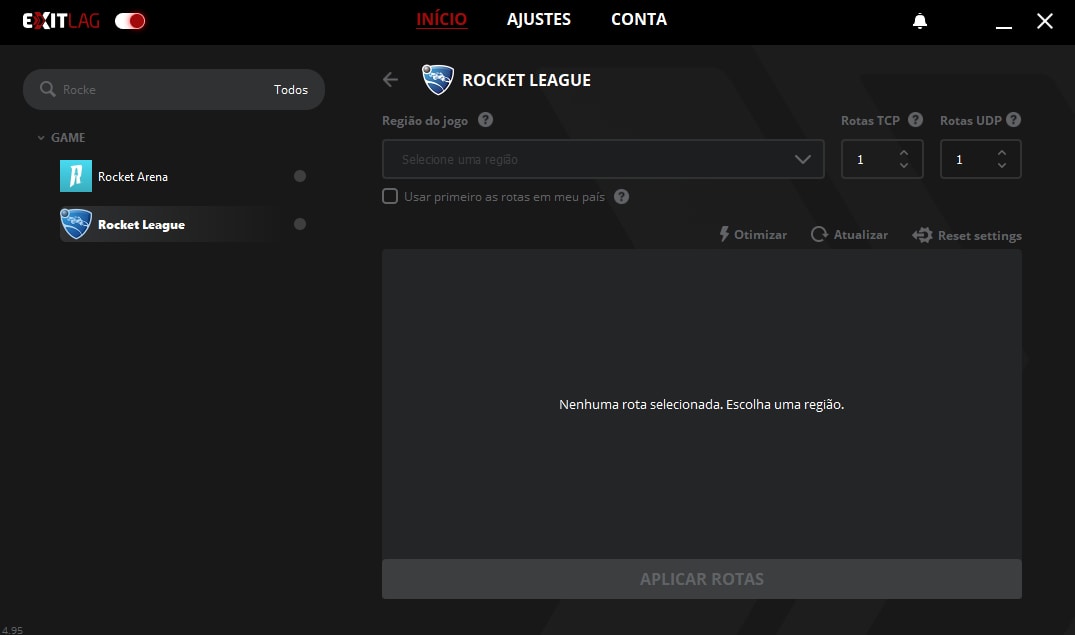
Task: Click the Rotas UDP number field
Action: tap(980, 159)
